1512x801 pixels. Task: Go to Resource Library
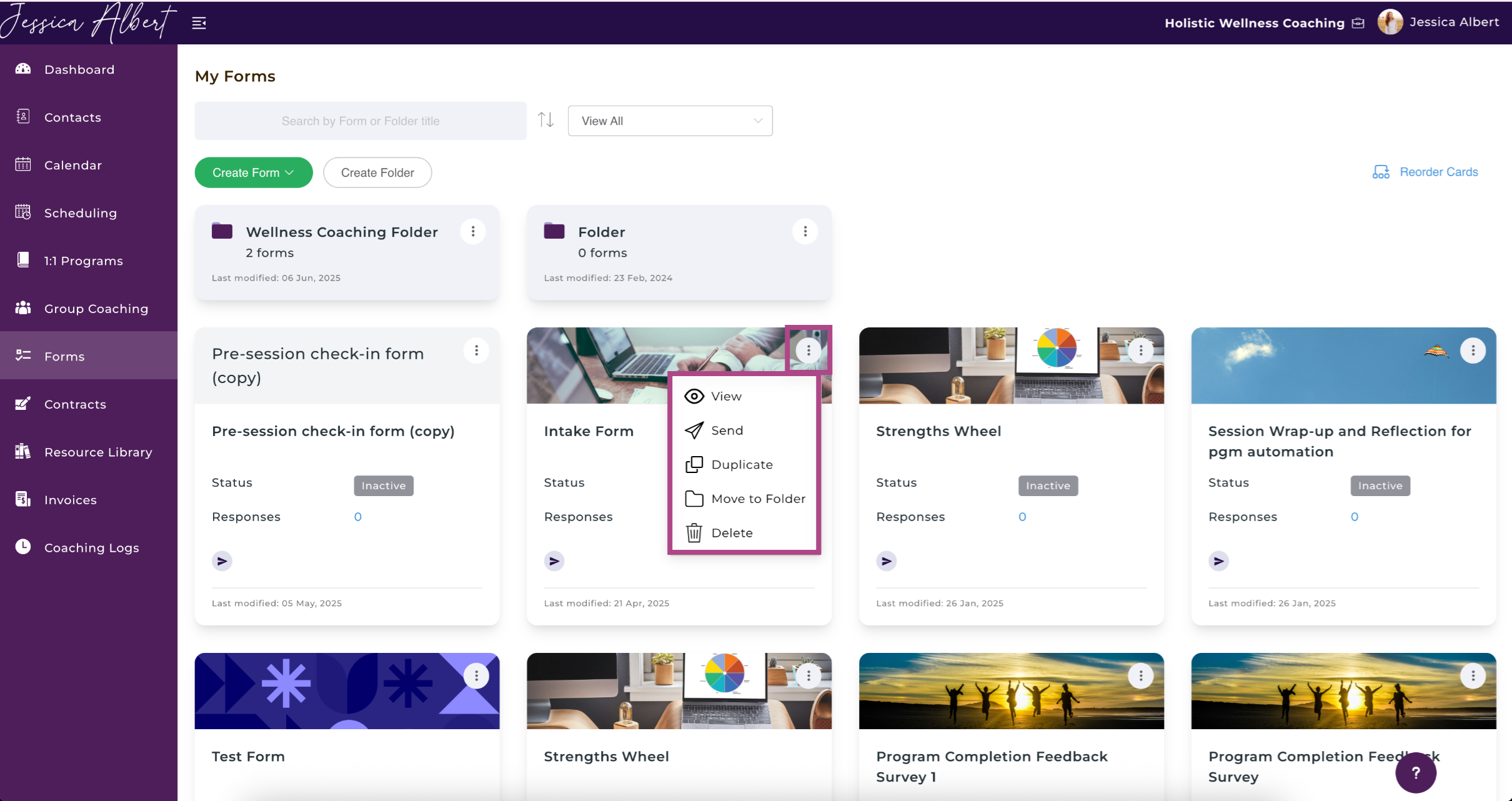coord(89,452)
